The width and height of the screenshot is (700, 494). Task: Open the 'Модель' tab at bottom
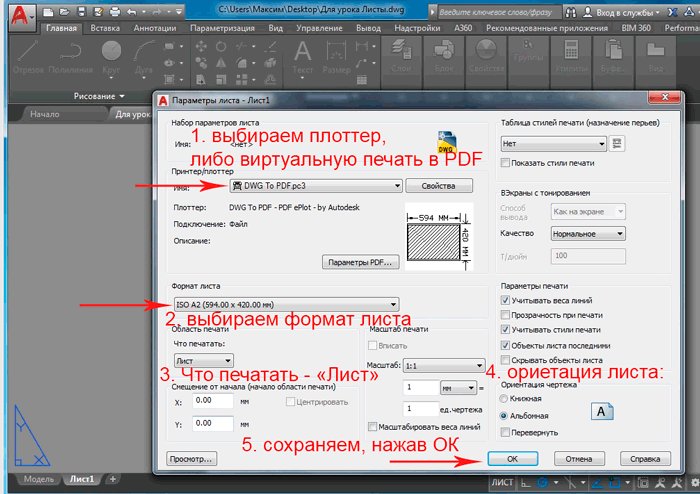pyautogui.click(x=38, y=480)
